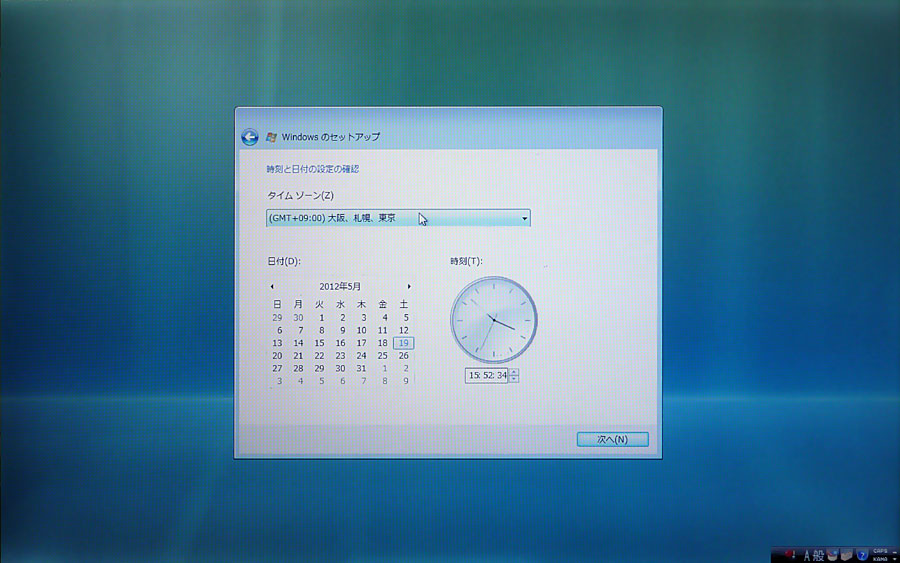This screenshot has width=900, height=563.
Task: Click the 水 Wednesday column header
Action: (x=340, y=304)
